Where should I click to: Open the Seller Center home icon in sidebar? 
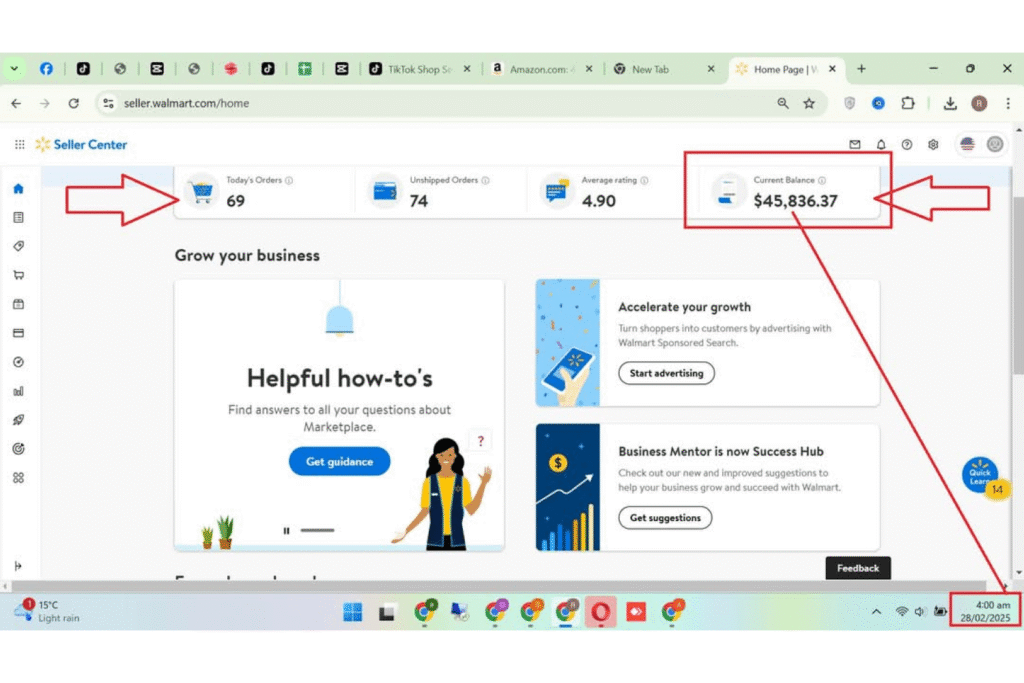pyautogui.click(x=18, y=189)
